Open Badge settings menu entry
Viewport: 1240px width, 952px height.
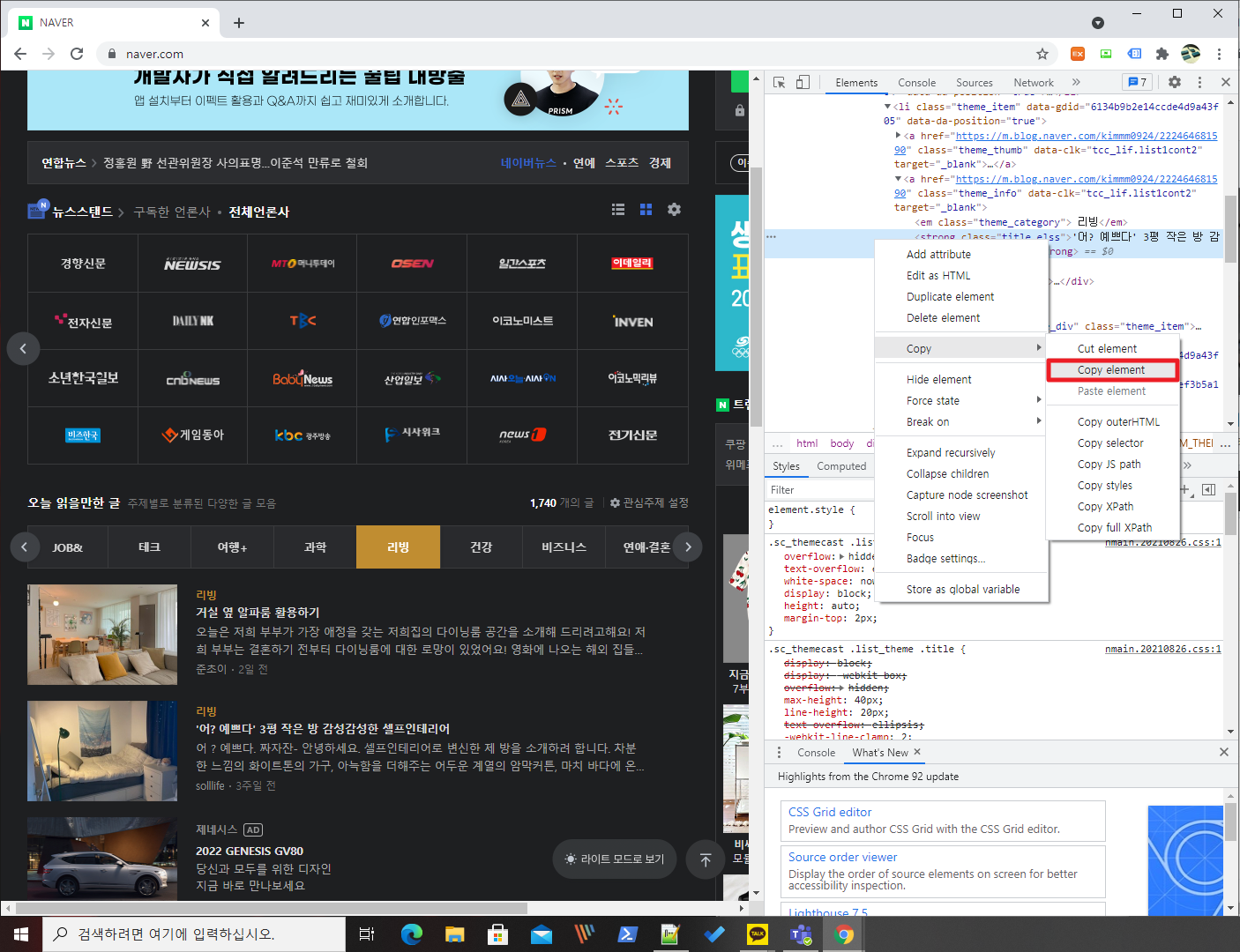pos(961,559)
